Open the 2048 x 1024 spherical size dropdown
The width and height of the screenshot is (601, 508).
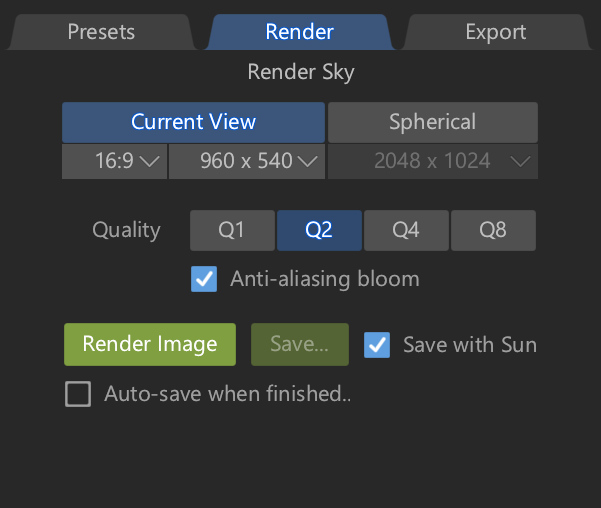[432, 161]
